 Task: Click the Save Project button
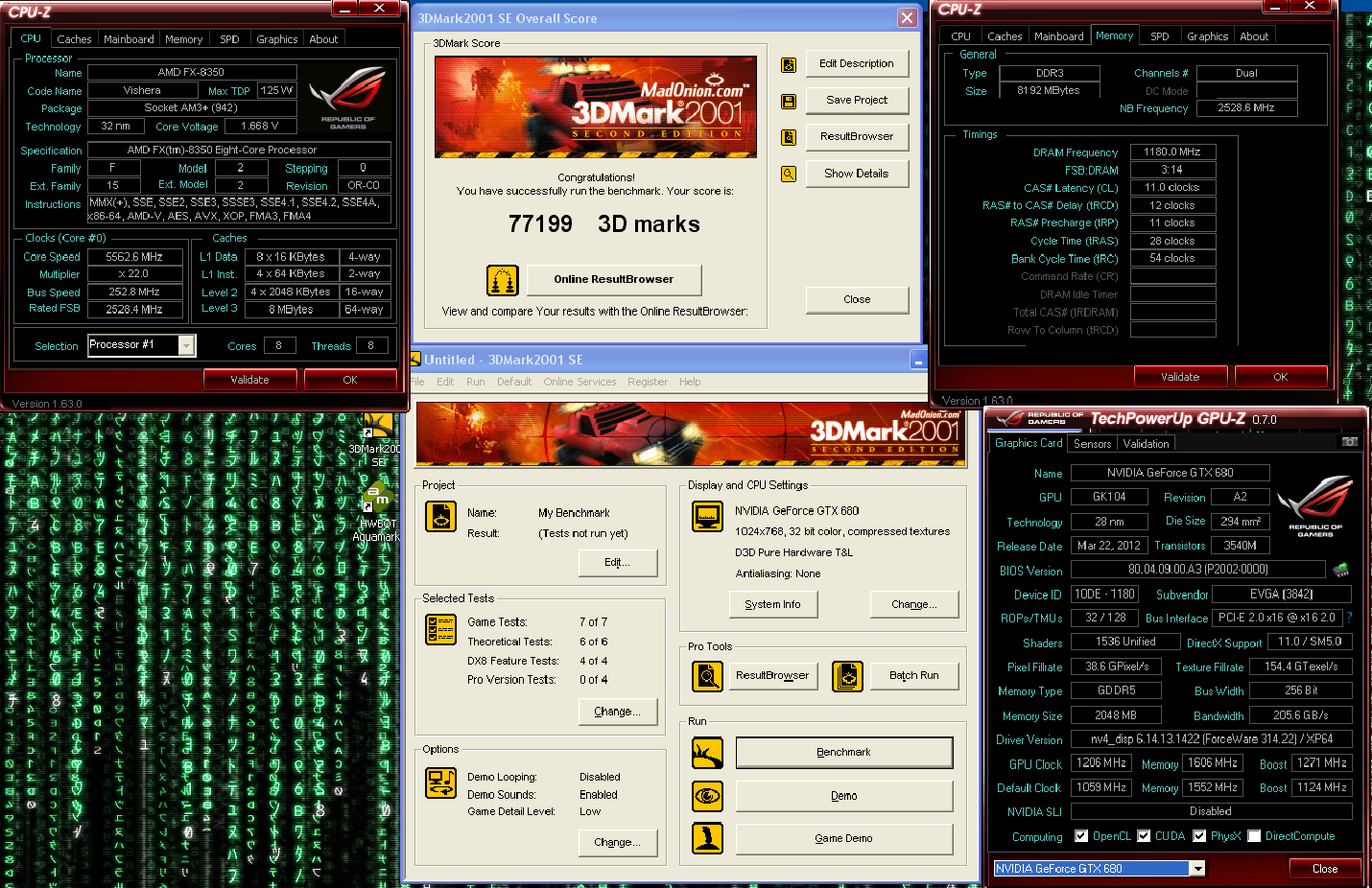click(x=857, y=100)
